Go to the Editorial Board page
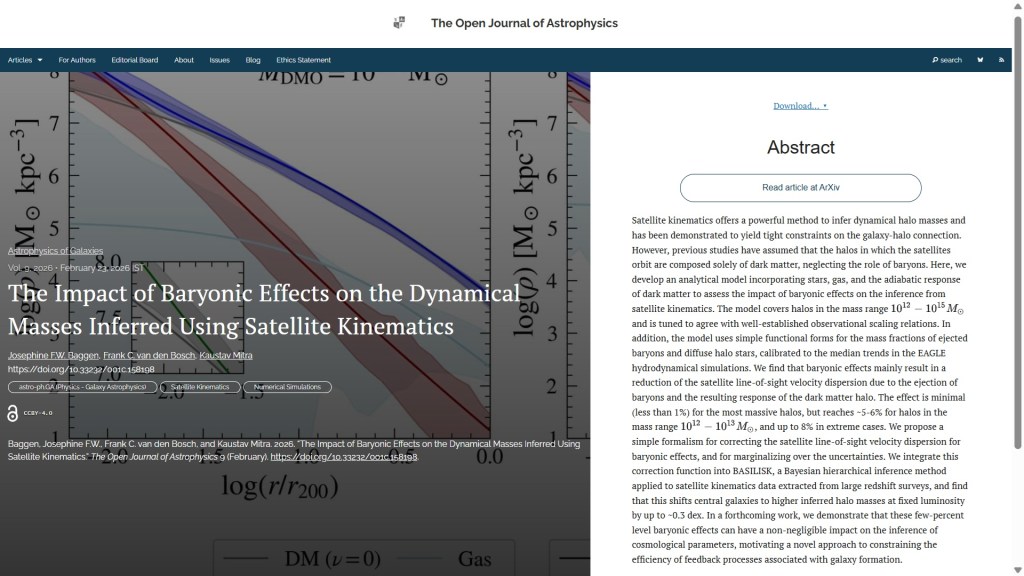 134,60
